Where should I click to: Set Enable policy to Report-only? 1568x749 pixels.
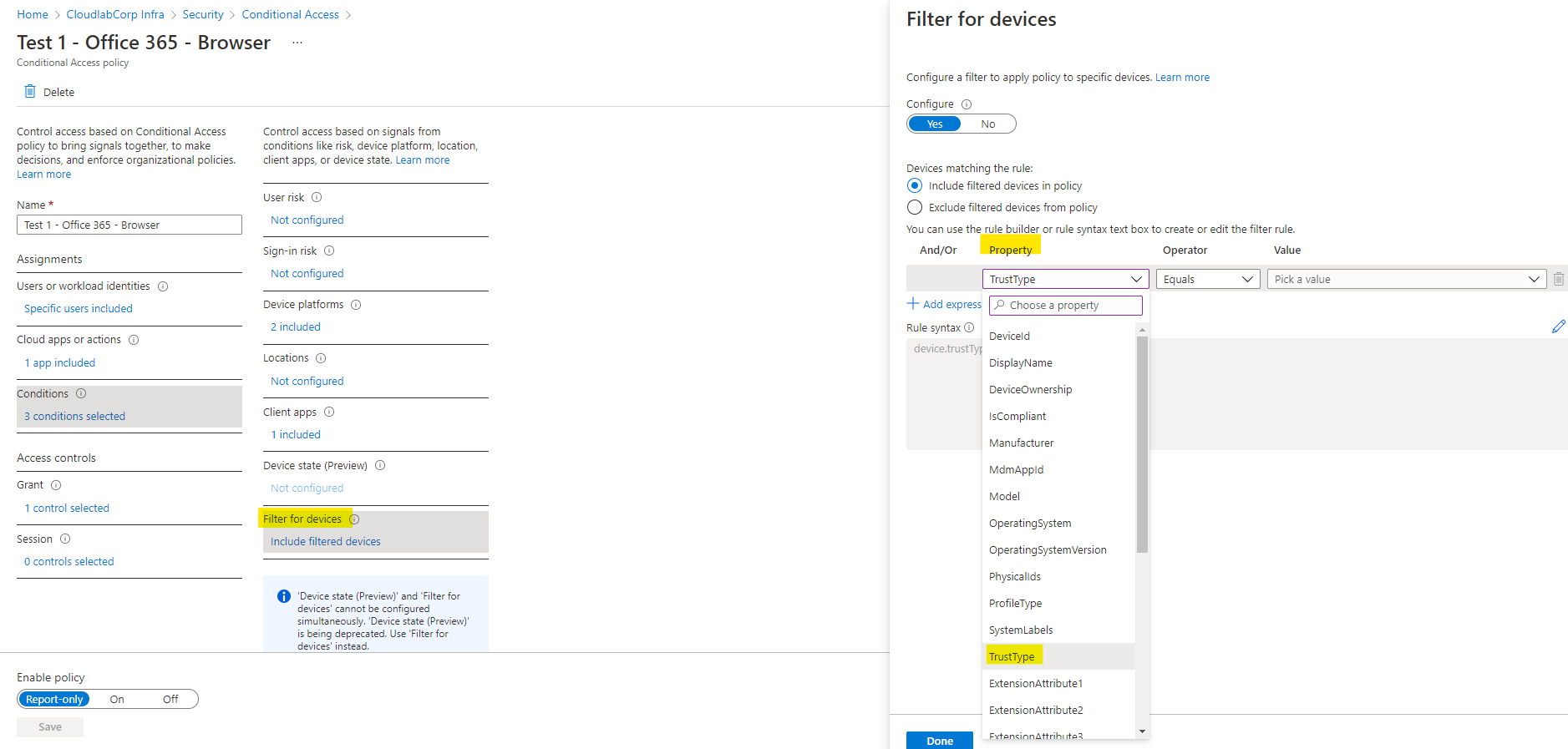tap(54, 699)
